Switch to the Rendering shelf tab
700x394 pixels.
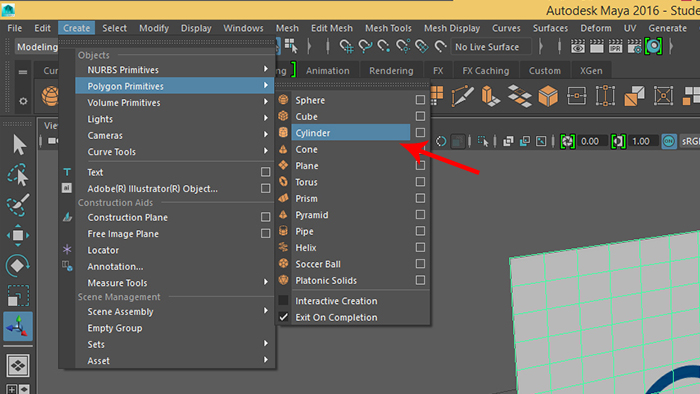(x=391, y=71)
